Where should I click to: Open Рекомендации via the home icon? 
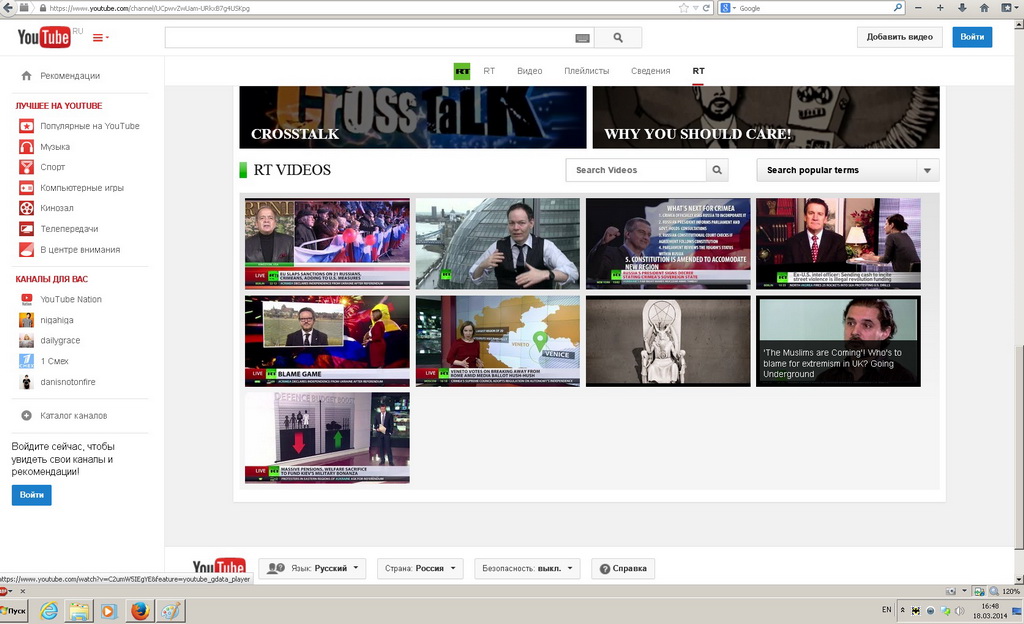click(x=26, y=76)
